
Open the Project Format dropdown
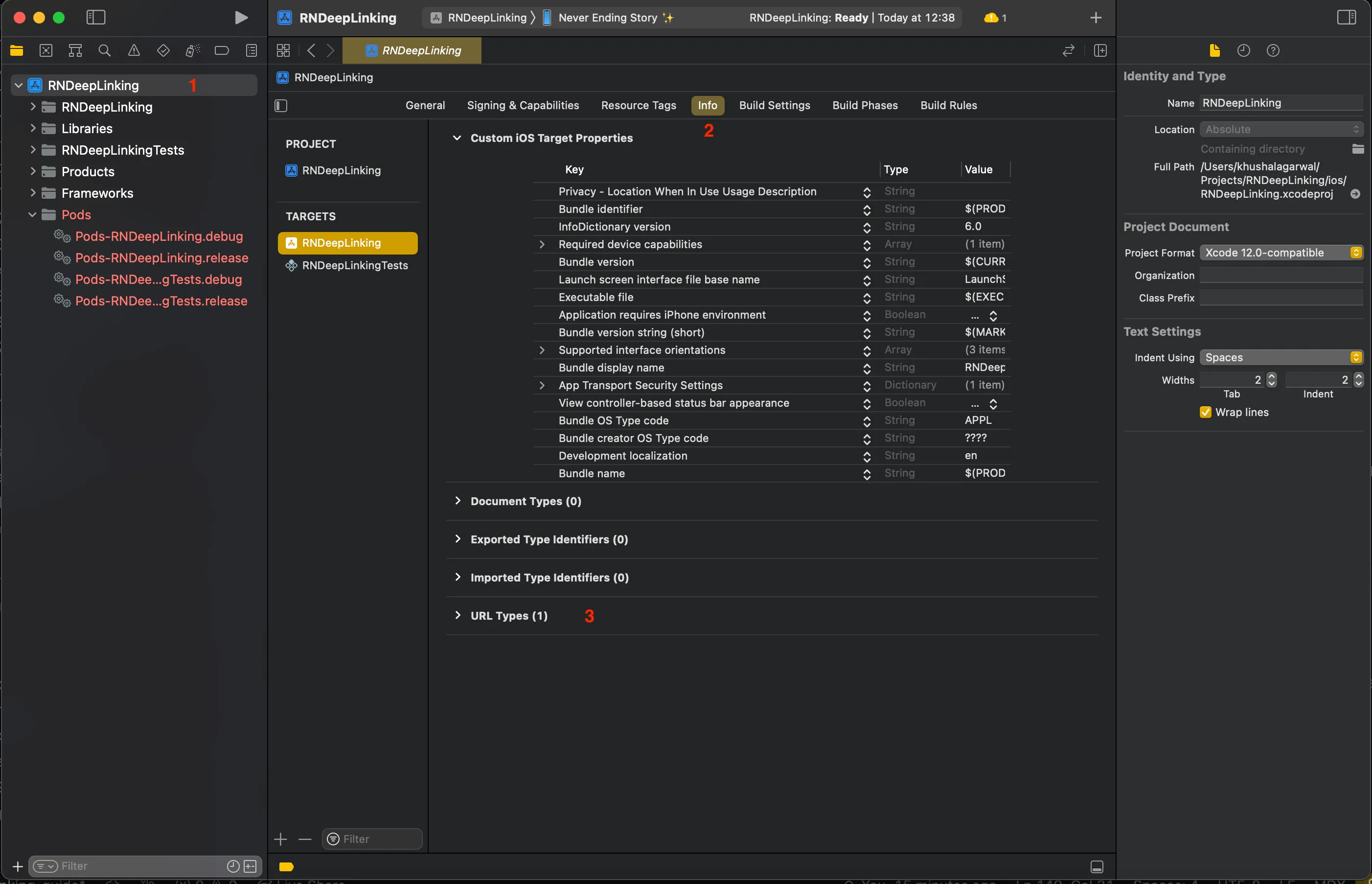tap(1281, 253)
